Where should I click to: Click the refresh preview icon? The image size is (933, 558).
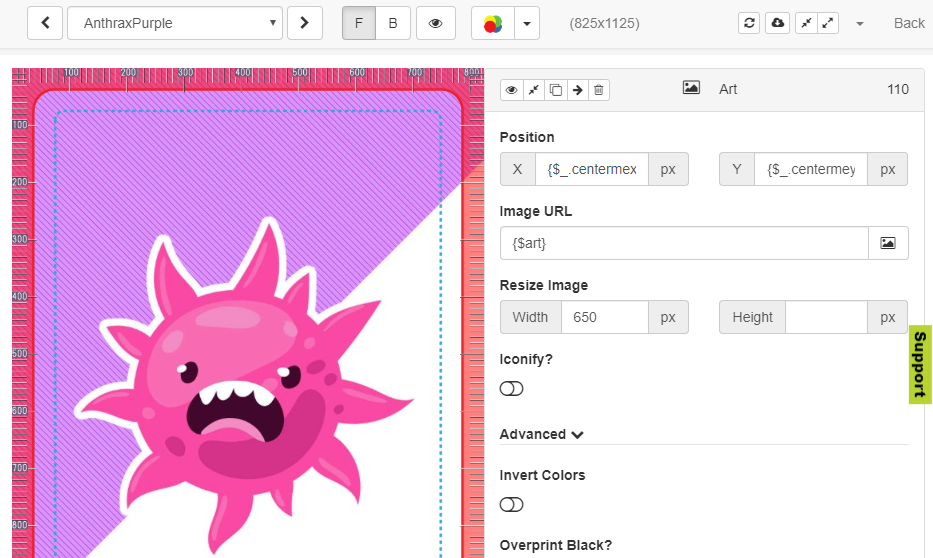[749, 23]
